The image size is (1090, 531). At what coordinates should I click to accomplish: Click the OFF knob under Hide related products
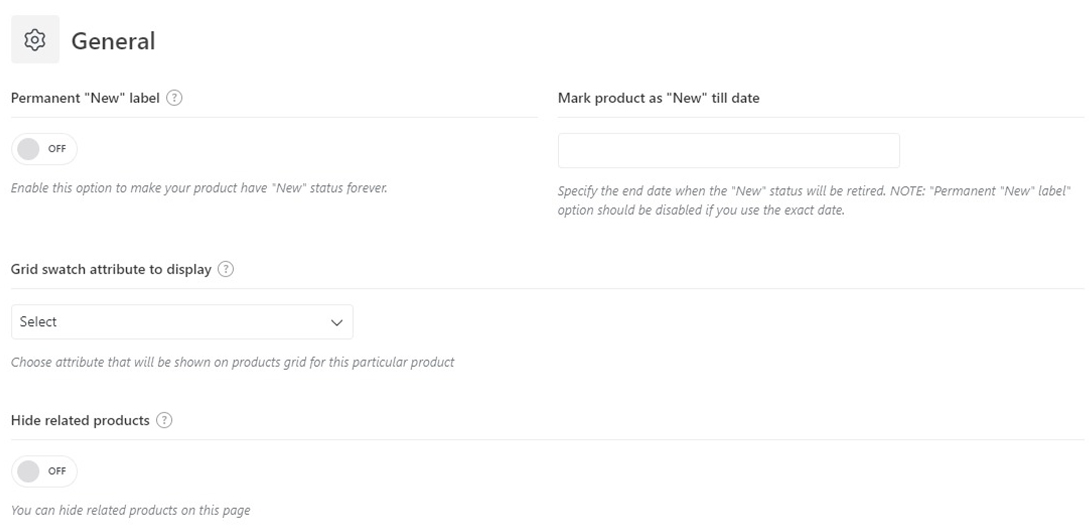[29, 471]
